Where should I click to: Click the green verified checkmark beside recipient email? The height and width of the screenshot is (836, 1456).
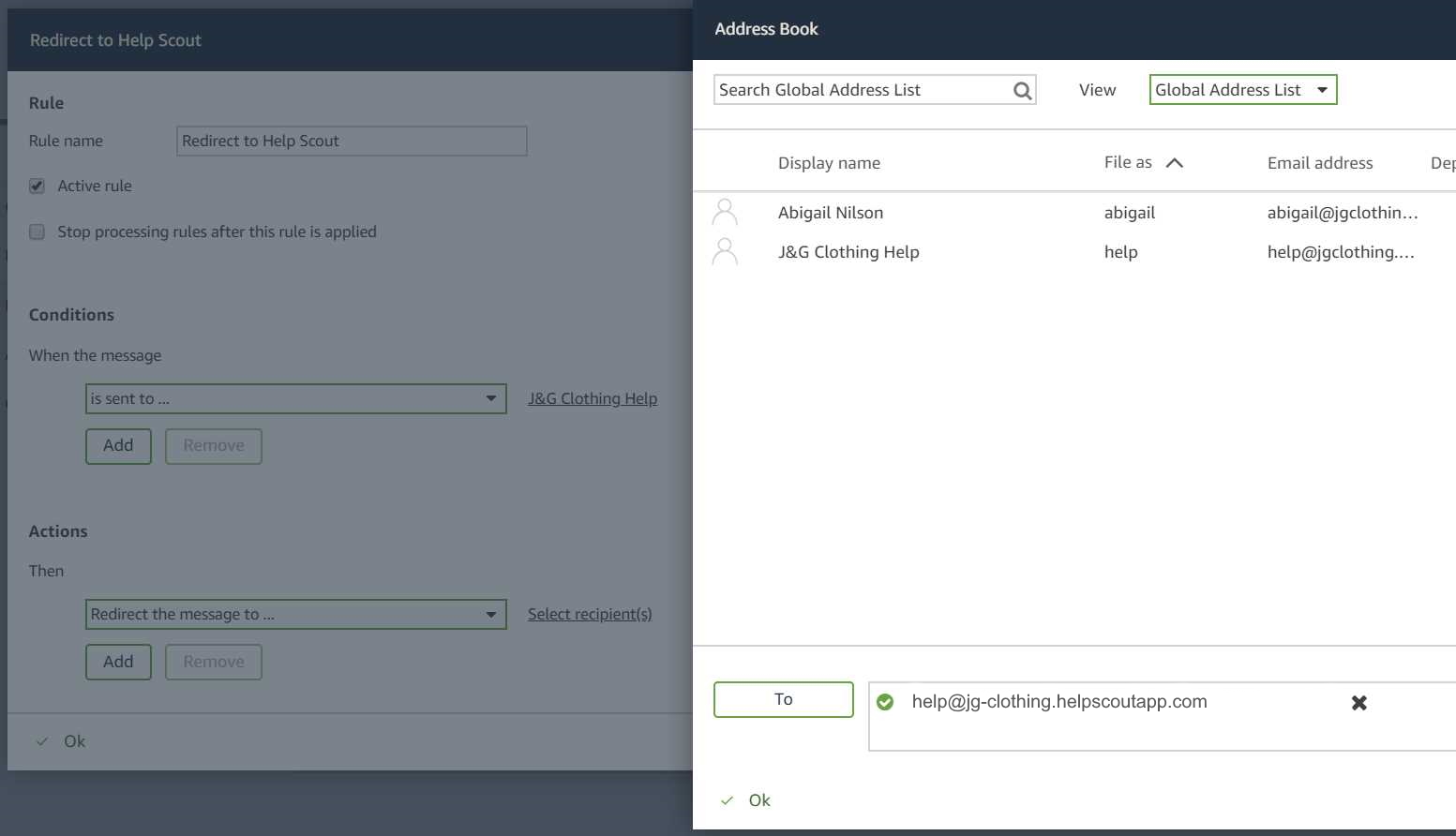(885, 702)
